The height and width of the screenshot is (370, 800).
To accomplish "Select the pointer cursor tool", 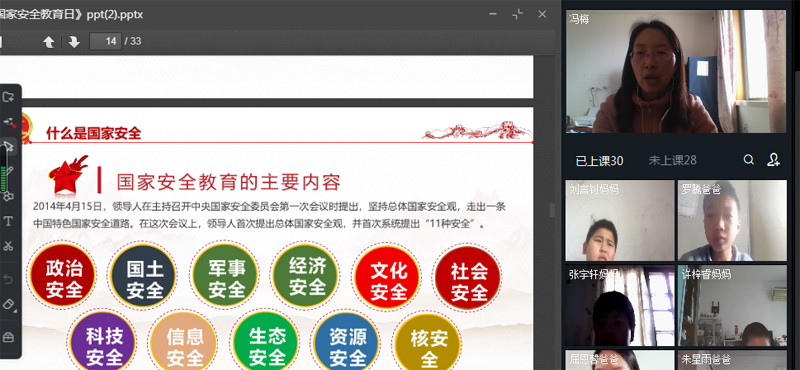I will click(9, 147).
